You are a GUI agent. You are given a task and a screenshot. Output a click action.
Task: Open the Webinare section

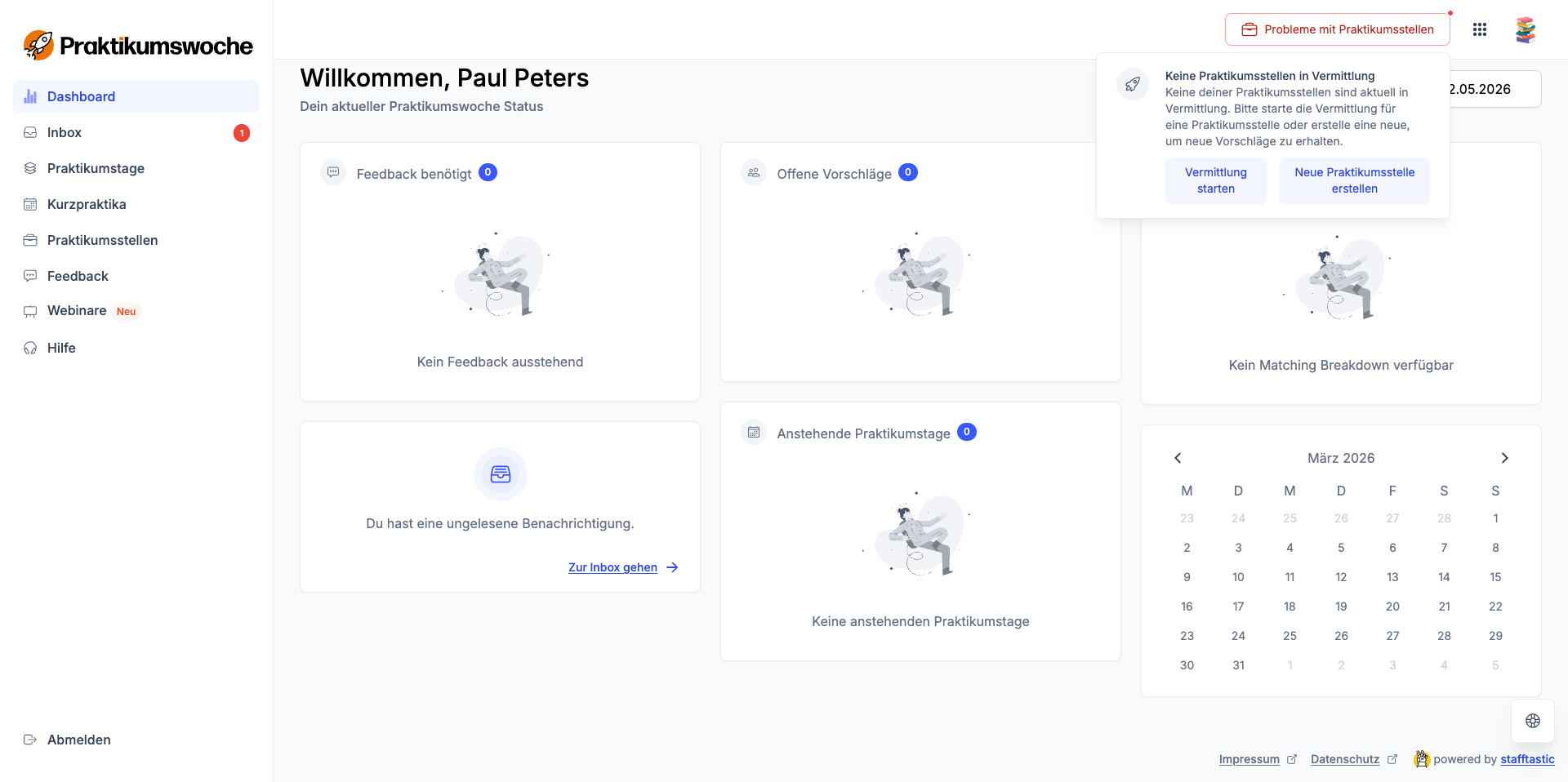pos(77,311)
